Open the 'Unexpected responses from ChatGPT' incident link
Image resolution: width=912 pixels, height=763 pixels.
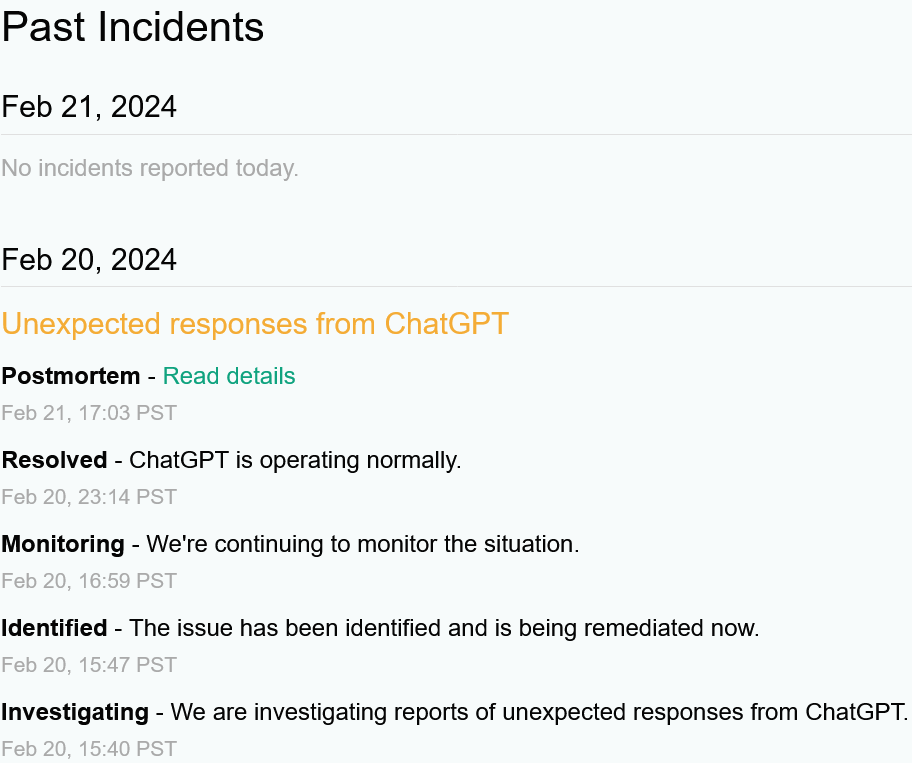point(255,324)
